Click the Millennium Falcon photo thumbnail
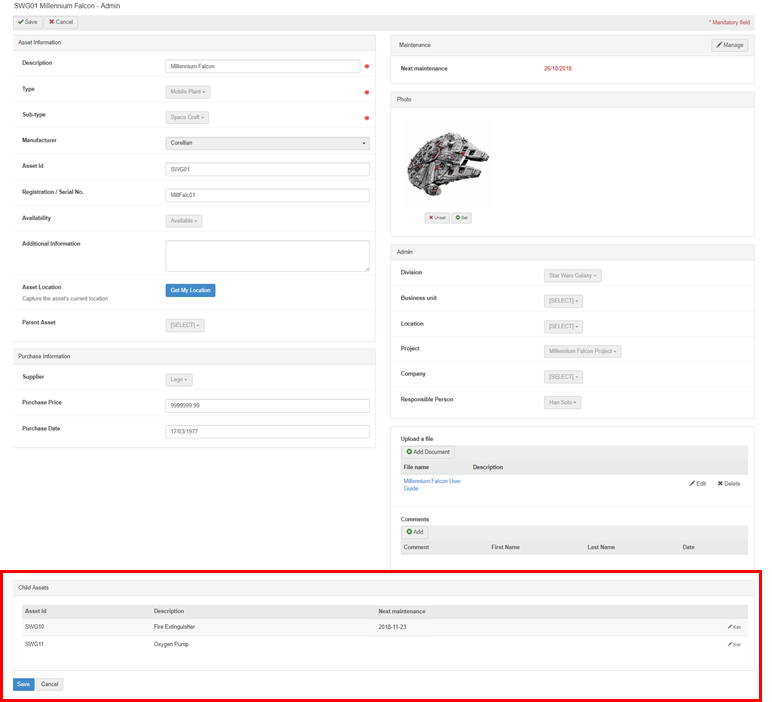Viewport: 772px width, 702px height. pyautogui.click(x=448, y=164)
